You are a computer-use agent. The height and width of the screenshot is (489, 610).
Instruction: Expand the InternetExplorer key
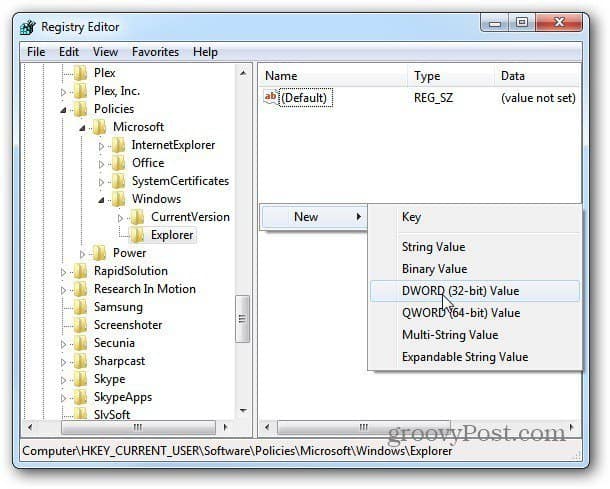[x=101, y=146]
